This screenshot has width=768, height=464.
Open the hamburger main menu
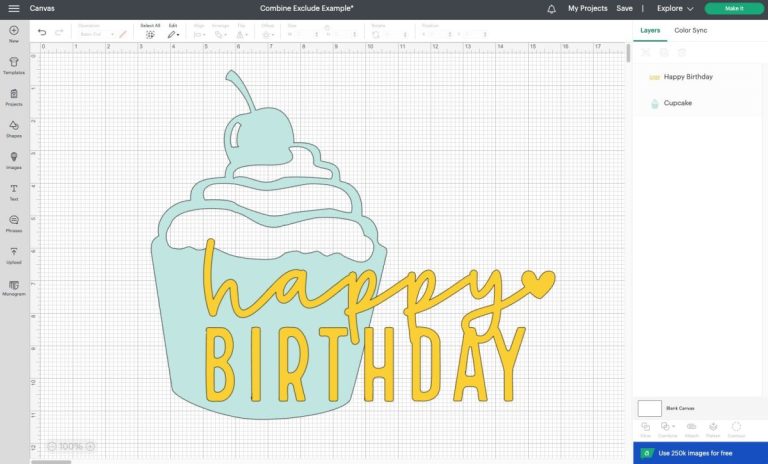pyautogui.click(x=14, y=8)
